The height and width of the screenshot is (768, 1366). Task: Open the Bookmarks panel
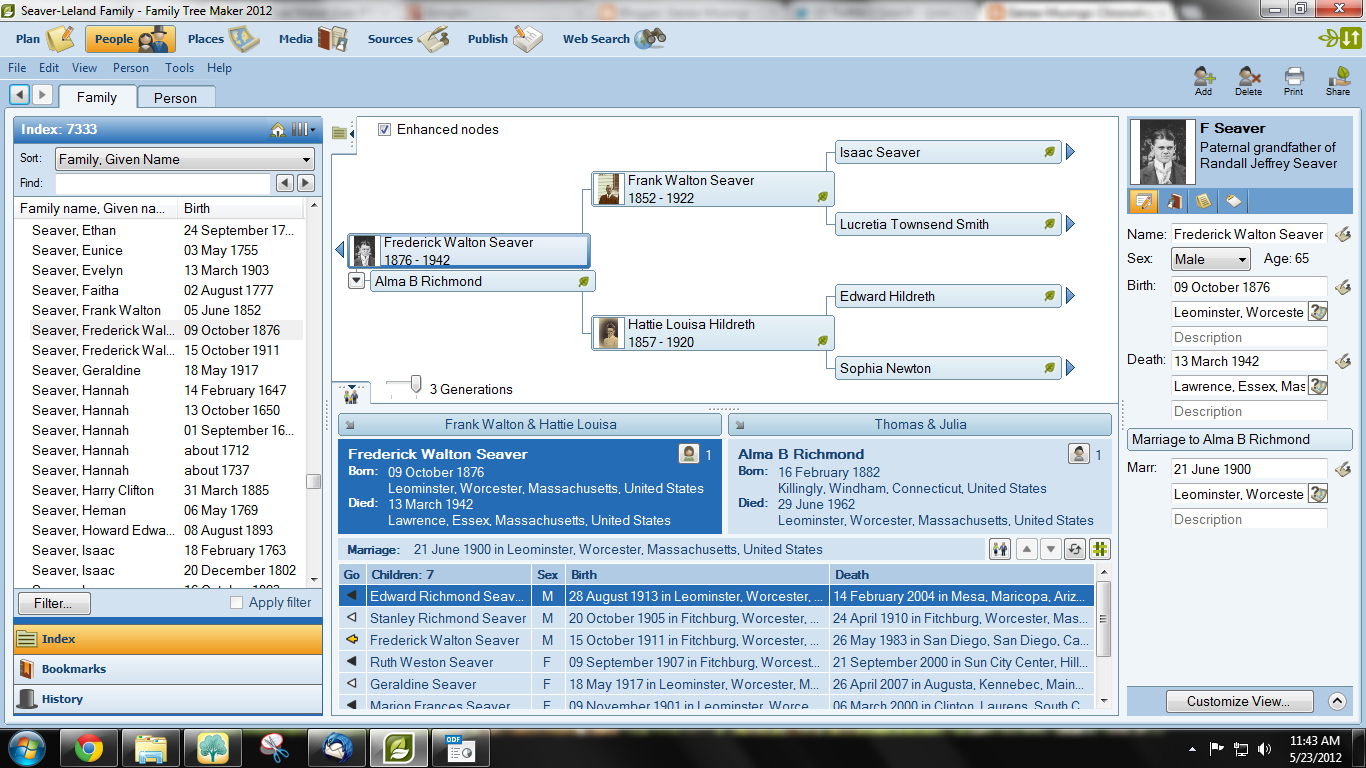pyautogui.click(x=168, y=669)
